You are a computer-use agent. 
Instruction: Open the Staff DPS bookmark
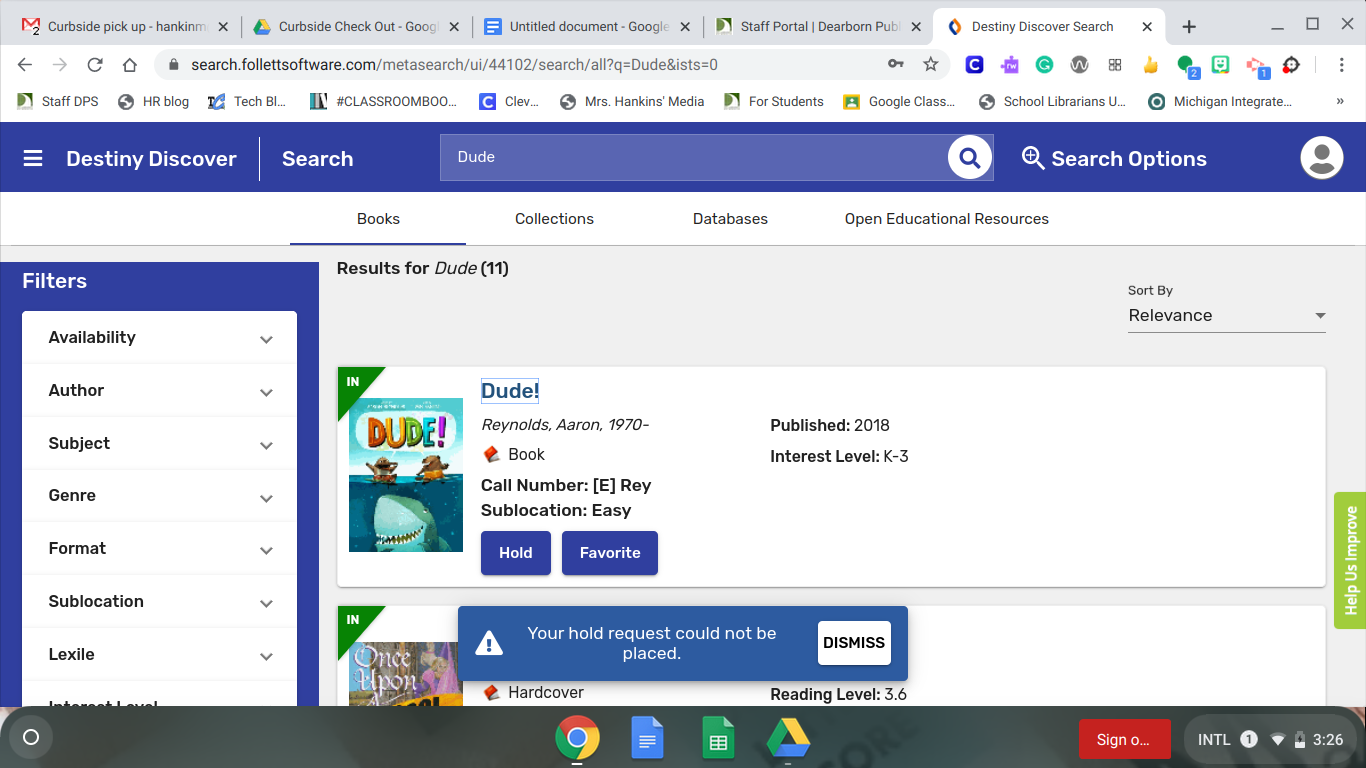(58, 101)
